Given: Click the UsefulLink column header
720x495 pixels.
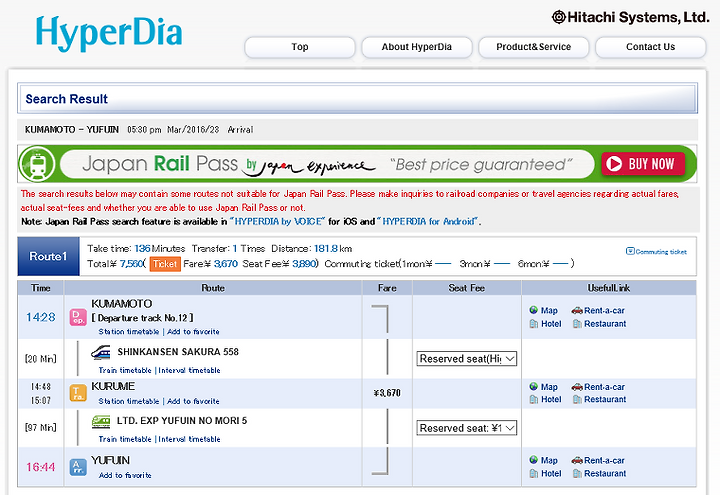Looking at the screenshot, I should pos(609,288).
